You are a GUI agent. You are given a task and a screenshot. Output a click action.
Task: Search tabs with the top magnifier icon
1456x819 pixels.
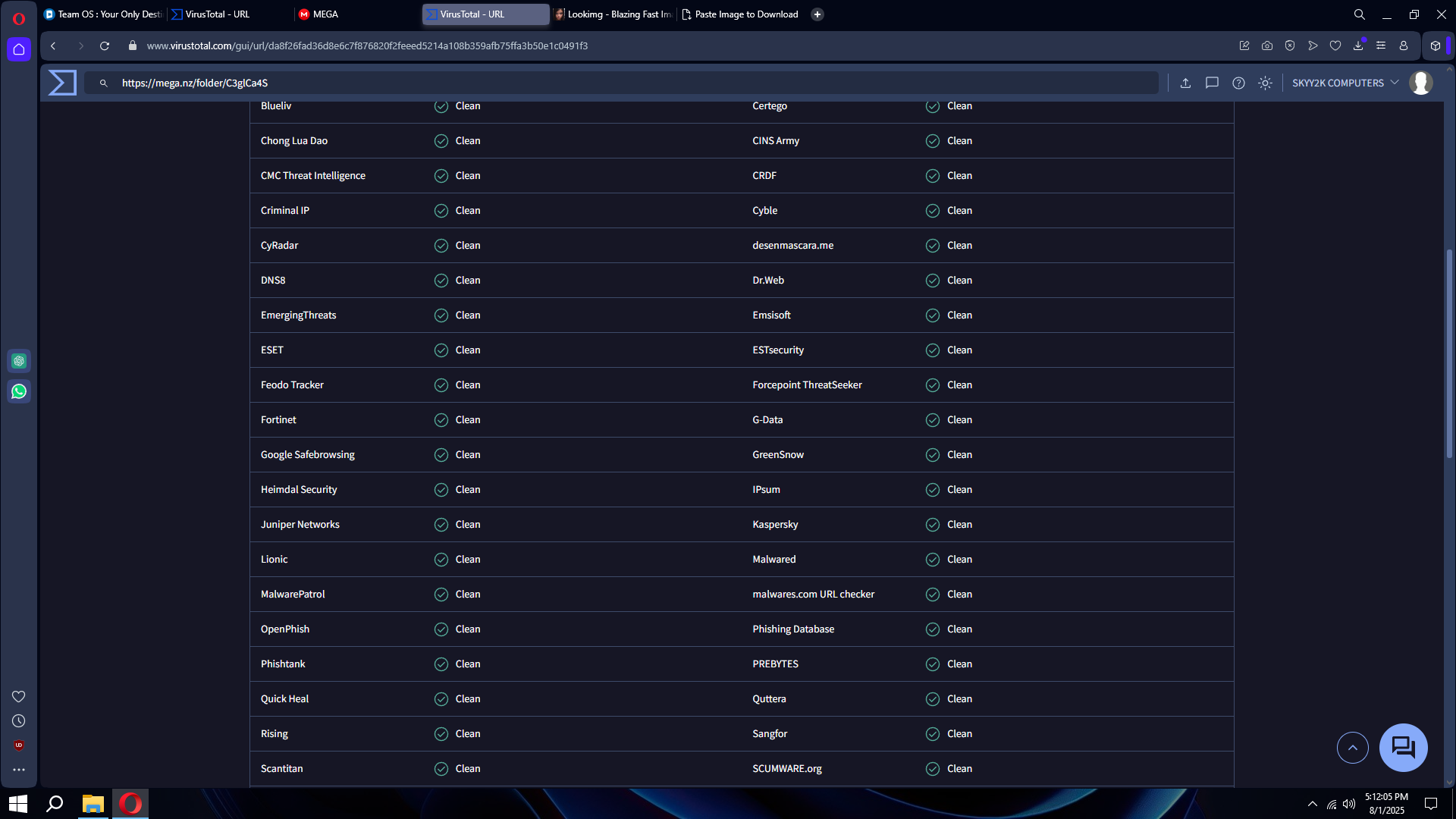coord(1360,14)
